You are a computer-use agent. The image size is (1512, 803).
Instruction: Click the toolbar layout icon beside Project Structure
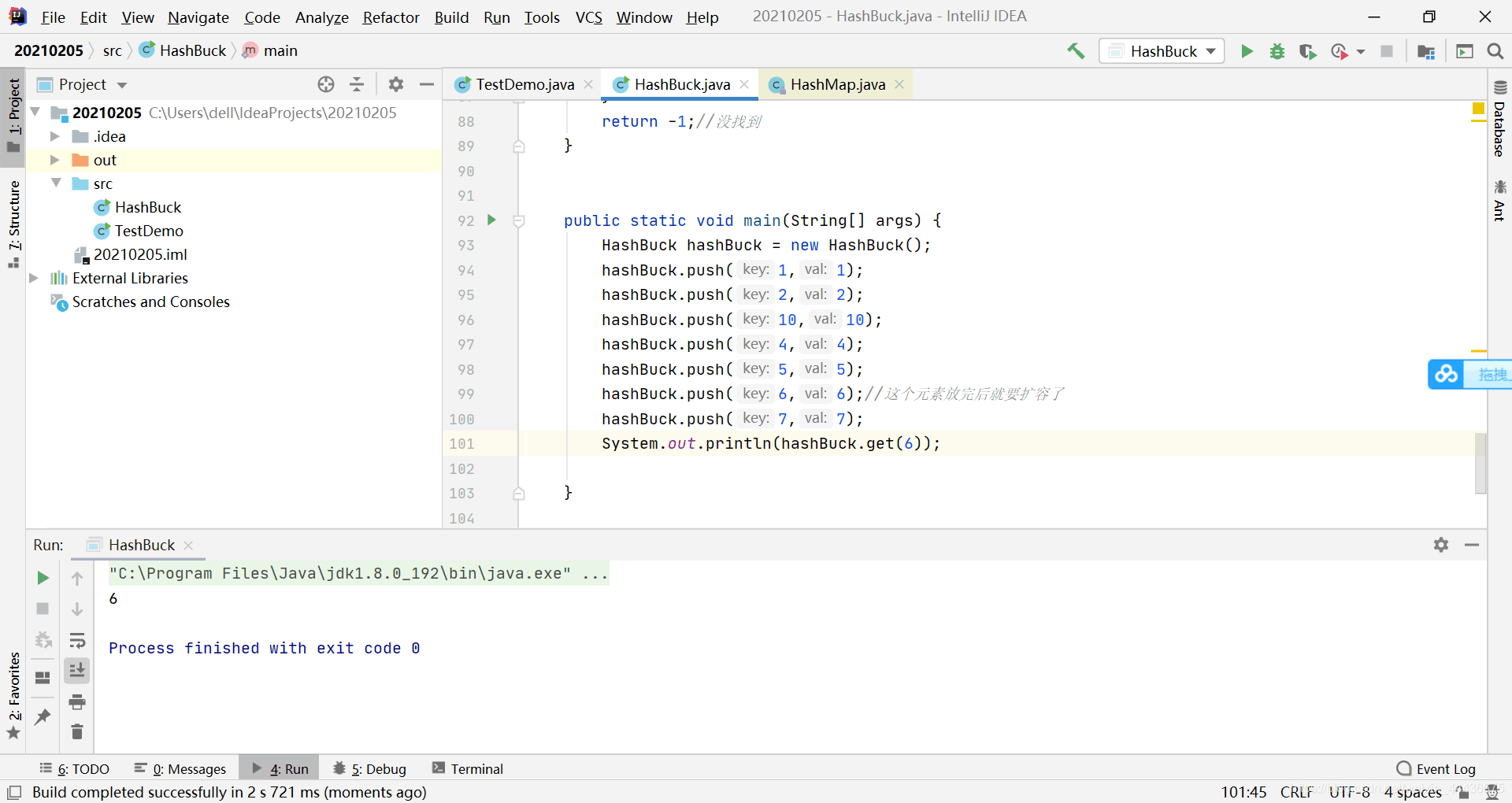[1465, 51]
